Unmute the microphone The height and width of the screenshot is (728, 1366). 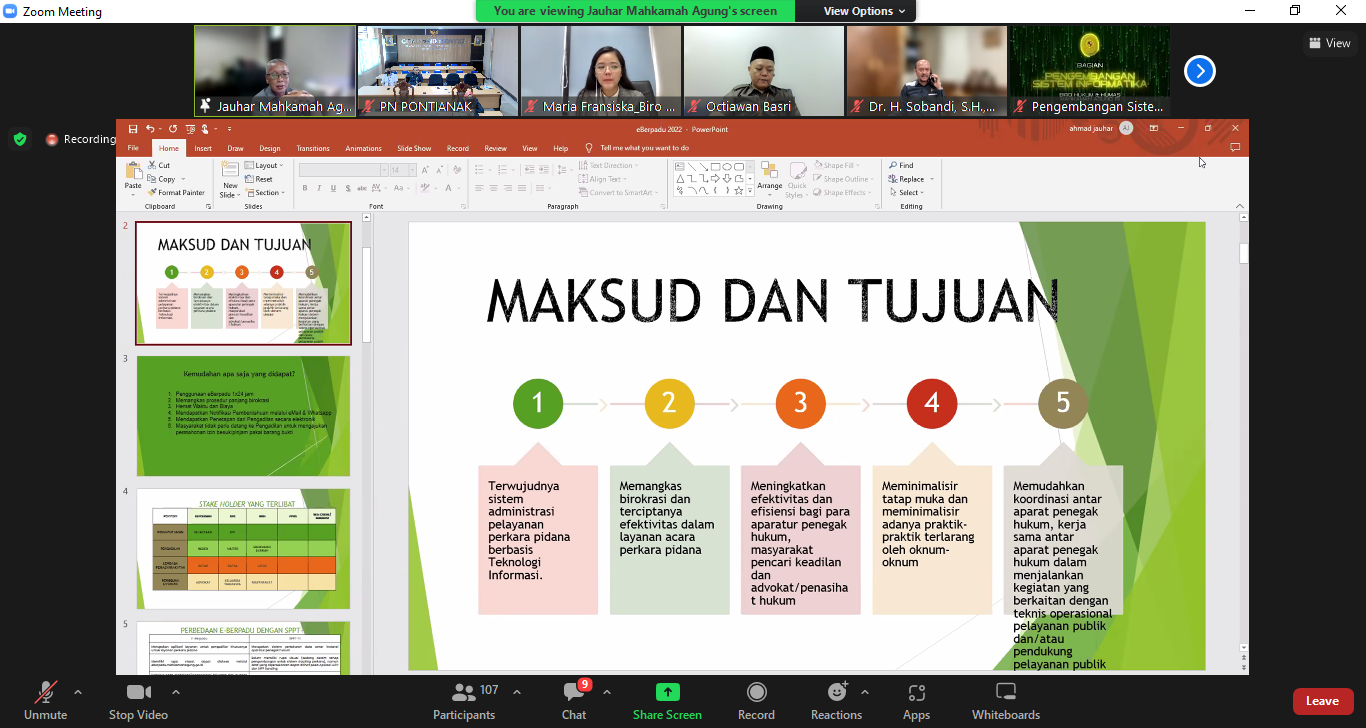pyautogui.click(x=45, y=692)
